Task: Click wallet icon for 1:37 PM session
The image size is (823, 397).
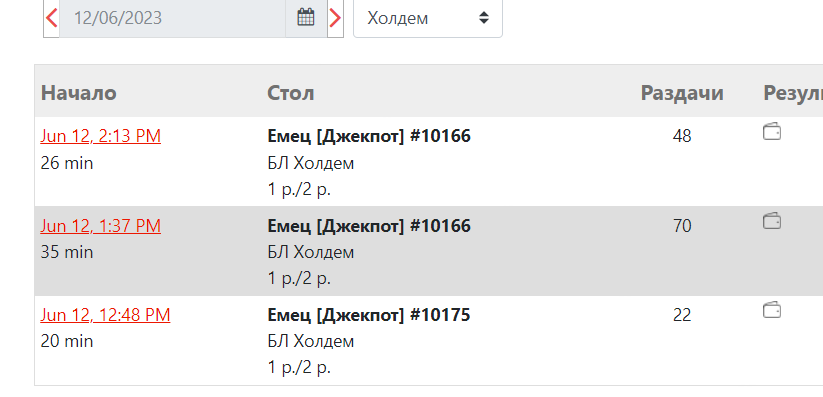Action: [772, 221]
